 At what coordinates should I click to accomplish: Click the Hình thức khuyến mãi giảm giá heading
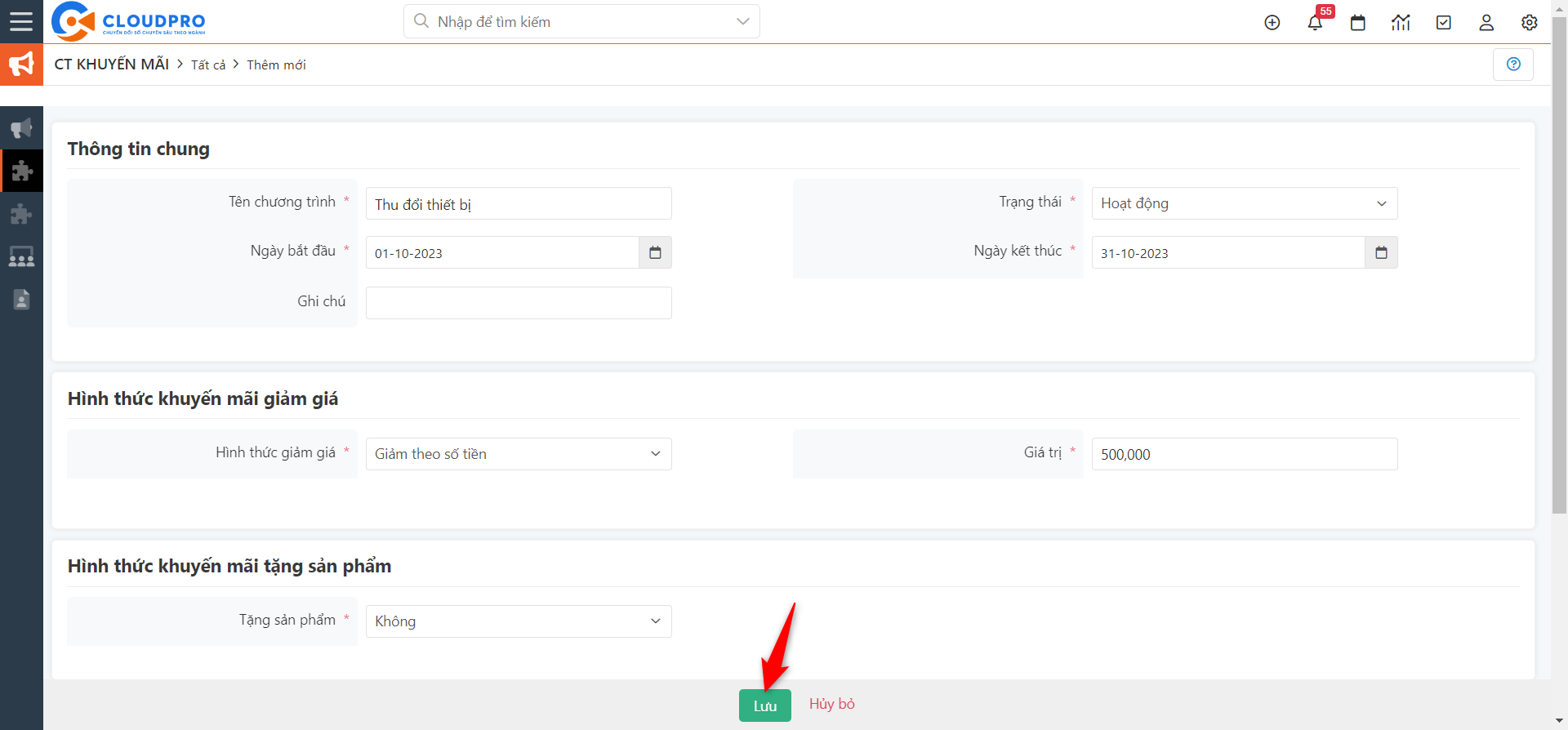tap(203, 398)
